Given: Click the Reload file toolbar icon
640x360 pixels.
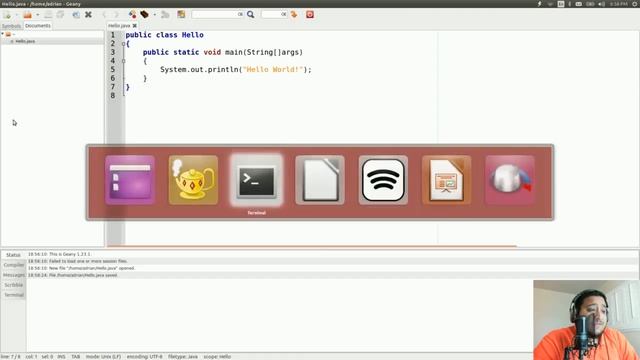Looking at the screenshot, I should tap(76, 15).
